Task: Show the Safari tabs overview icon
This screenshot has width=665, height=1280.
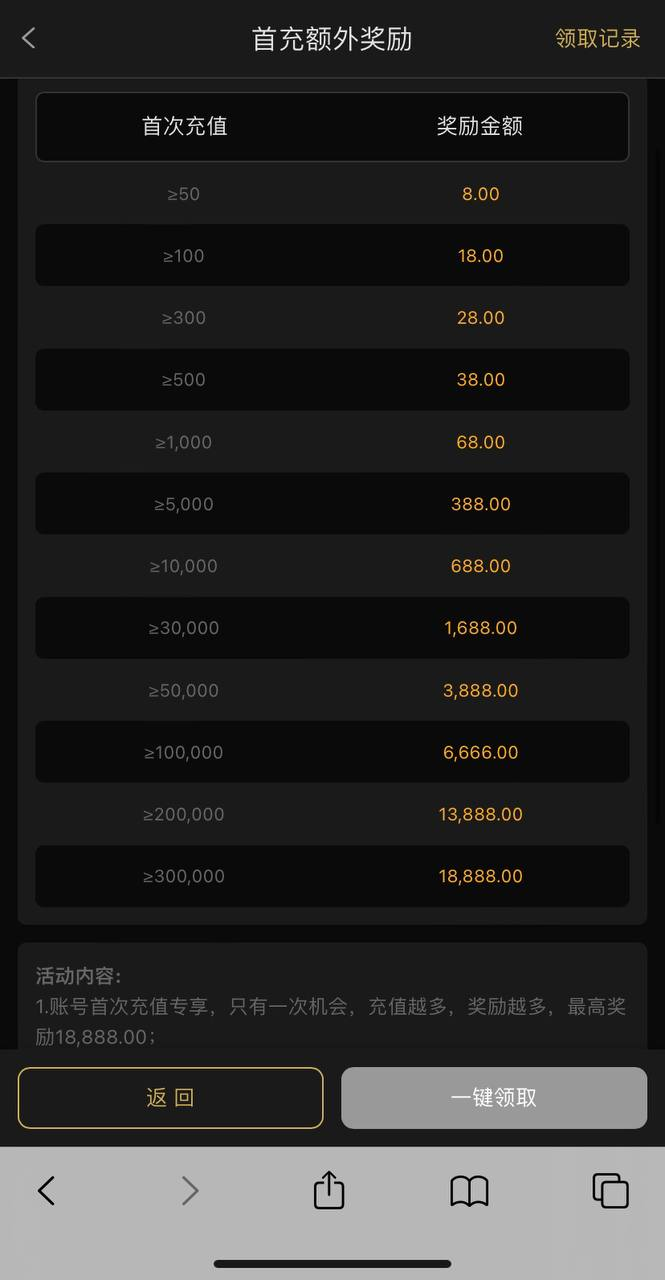Action: pyautogui.click(x=610, y=1190)
